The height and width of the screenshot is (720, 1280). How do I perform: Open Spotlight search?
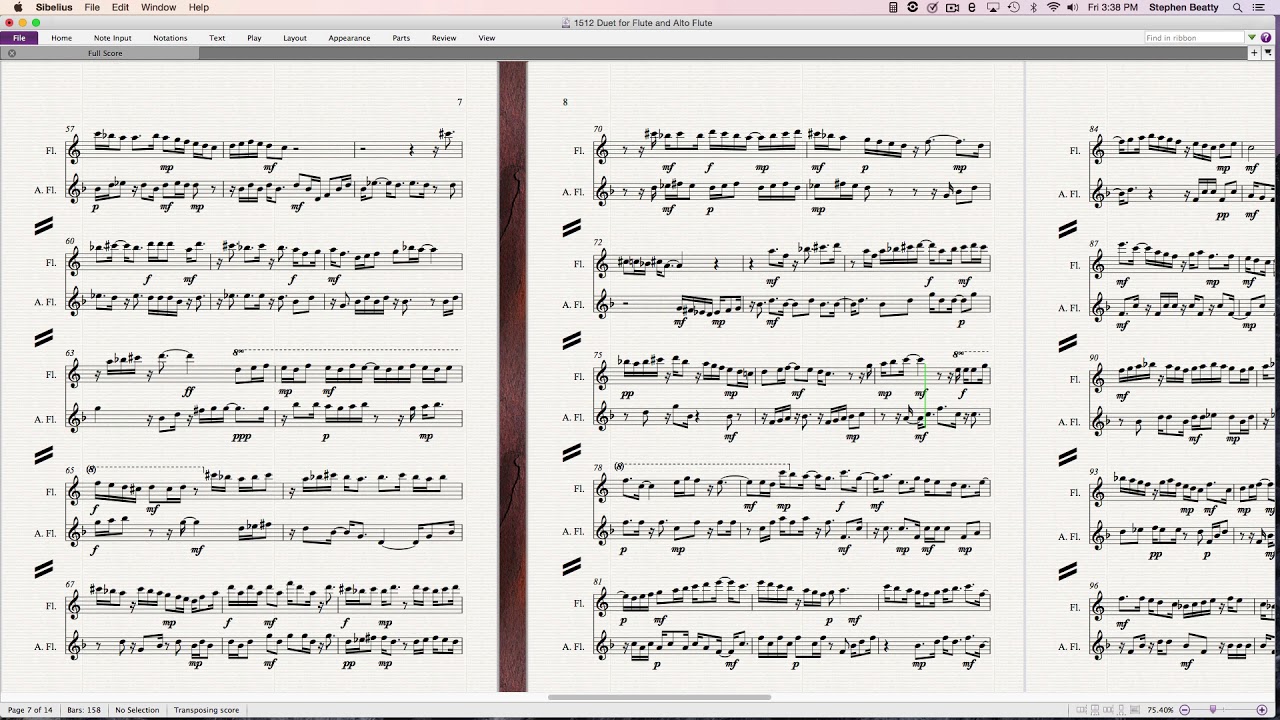pos(1238,7)
